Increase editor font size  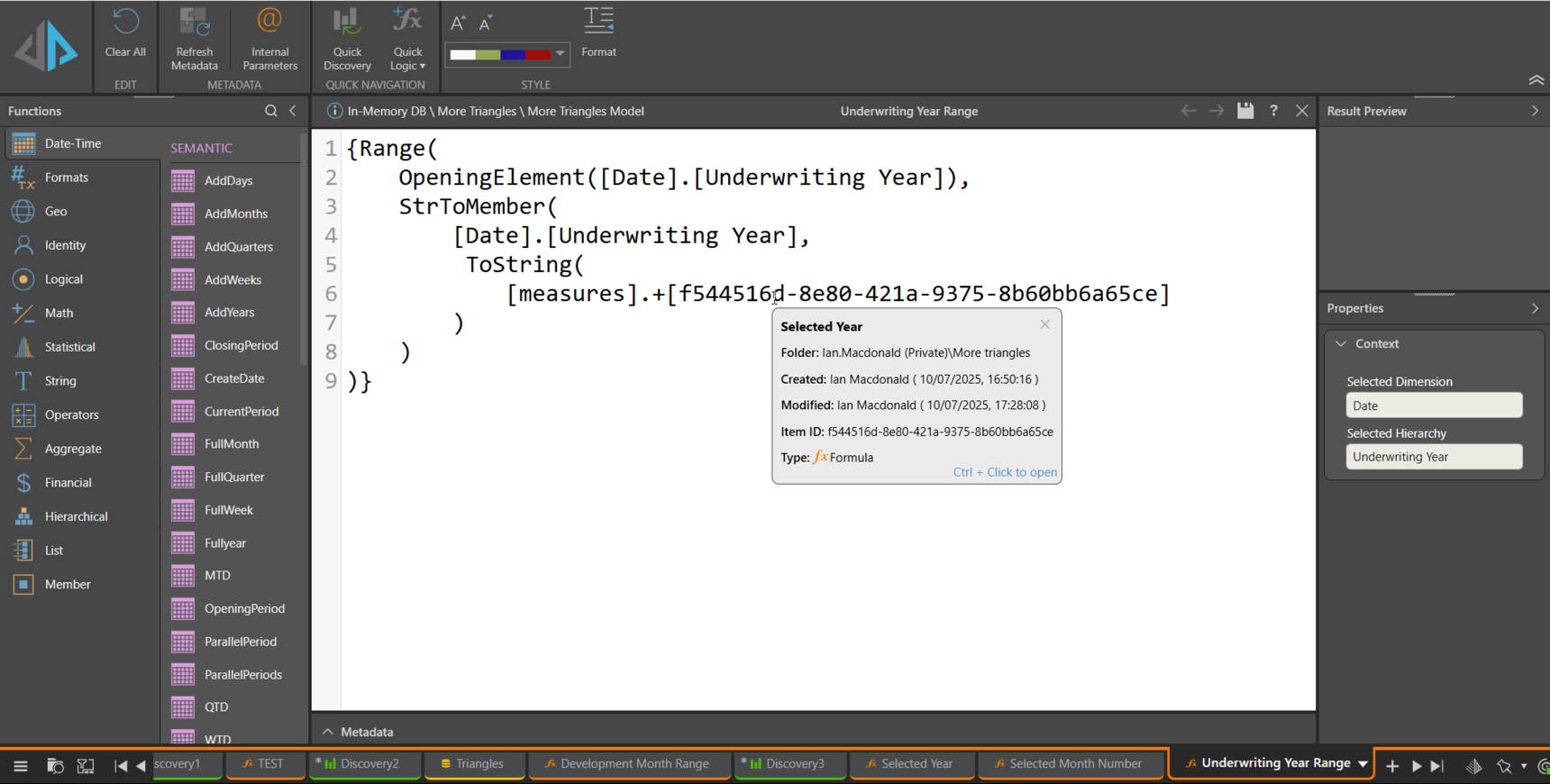click(458, 23)
